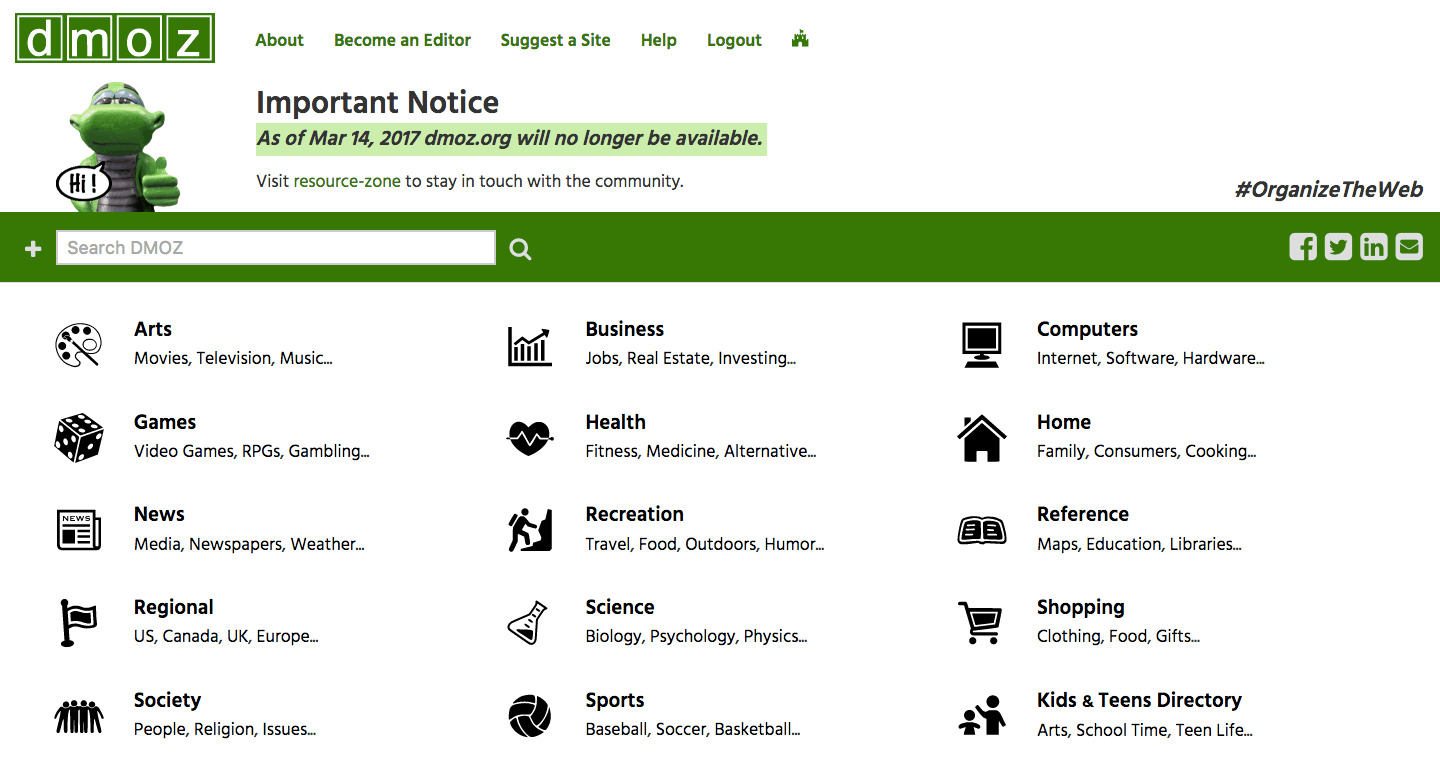
Task: Click the Reference open book icon
Action: 982,530
